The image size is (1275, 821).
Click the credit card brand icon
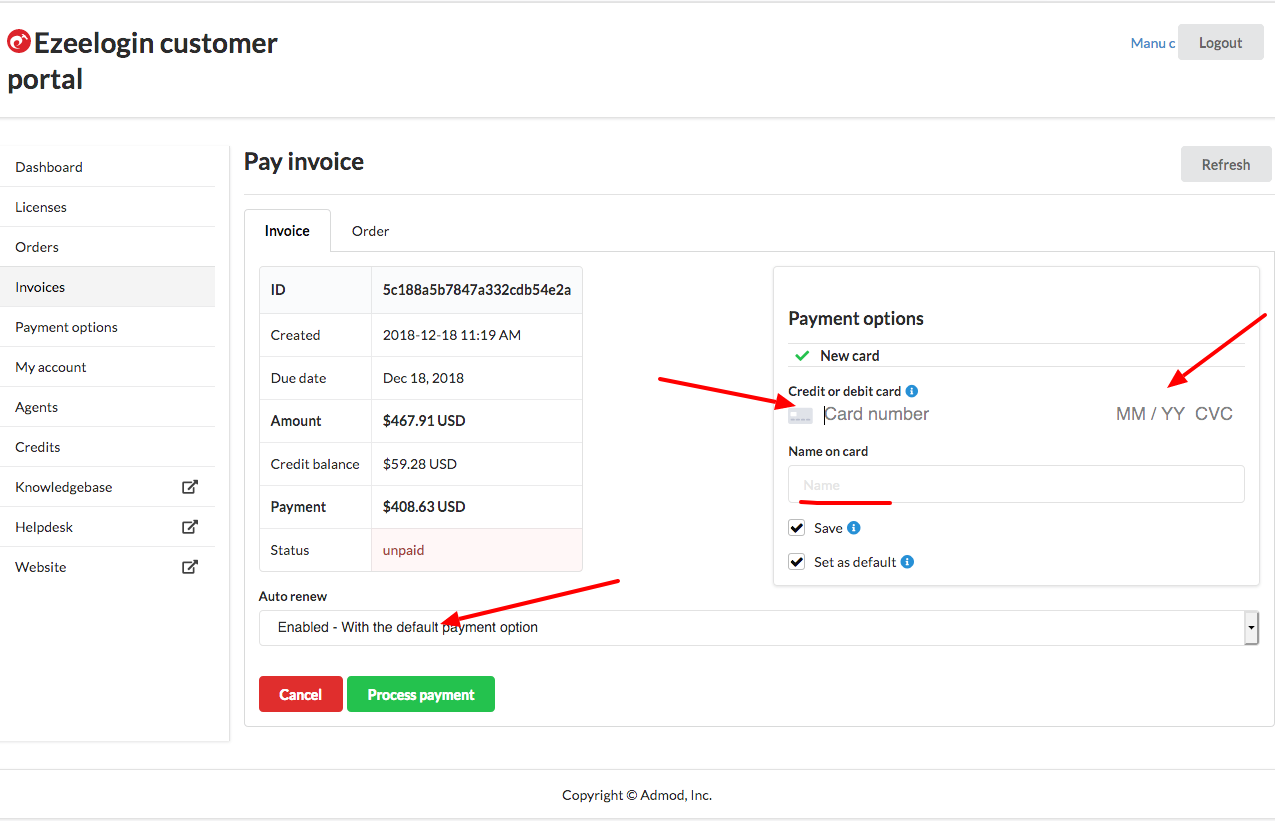[800, 414]
